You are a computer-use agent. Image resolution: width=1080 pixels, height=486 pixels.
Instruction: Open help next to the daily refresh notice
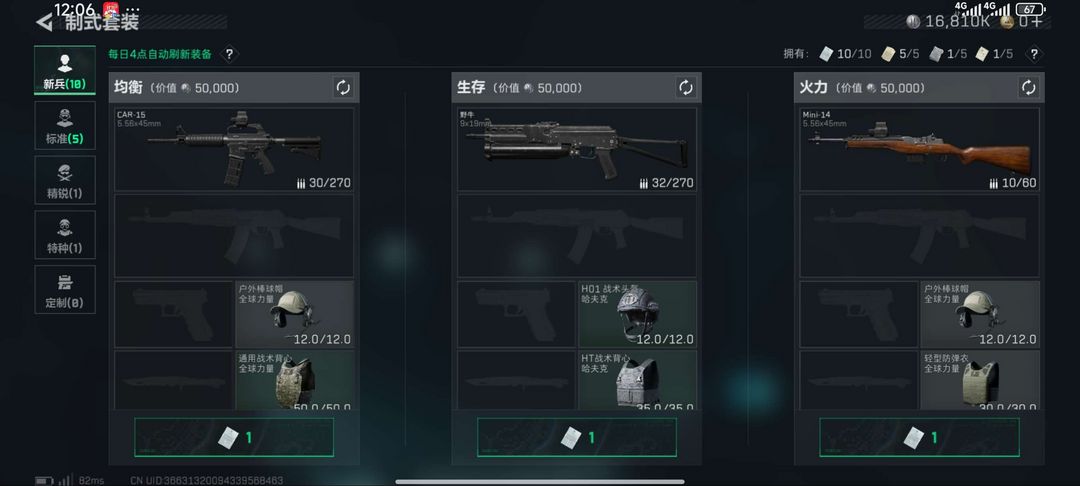(229, 54)
